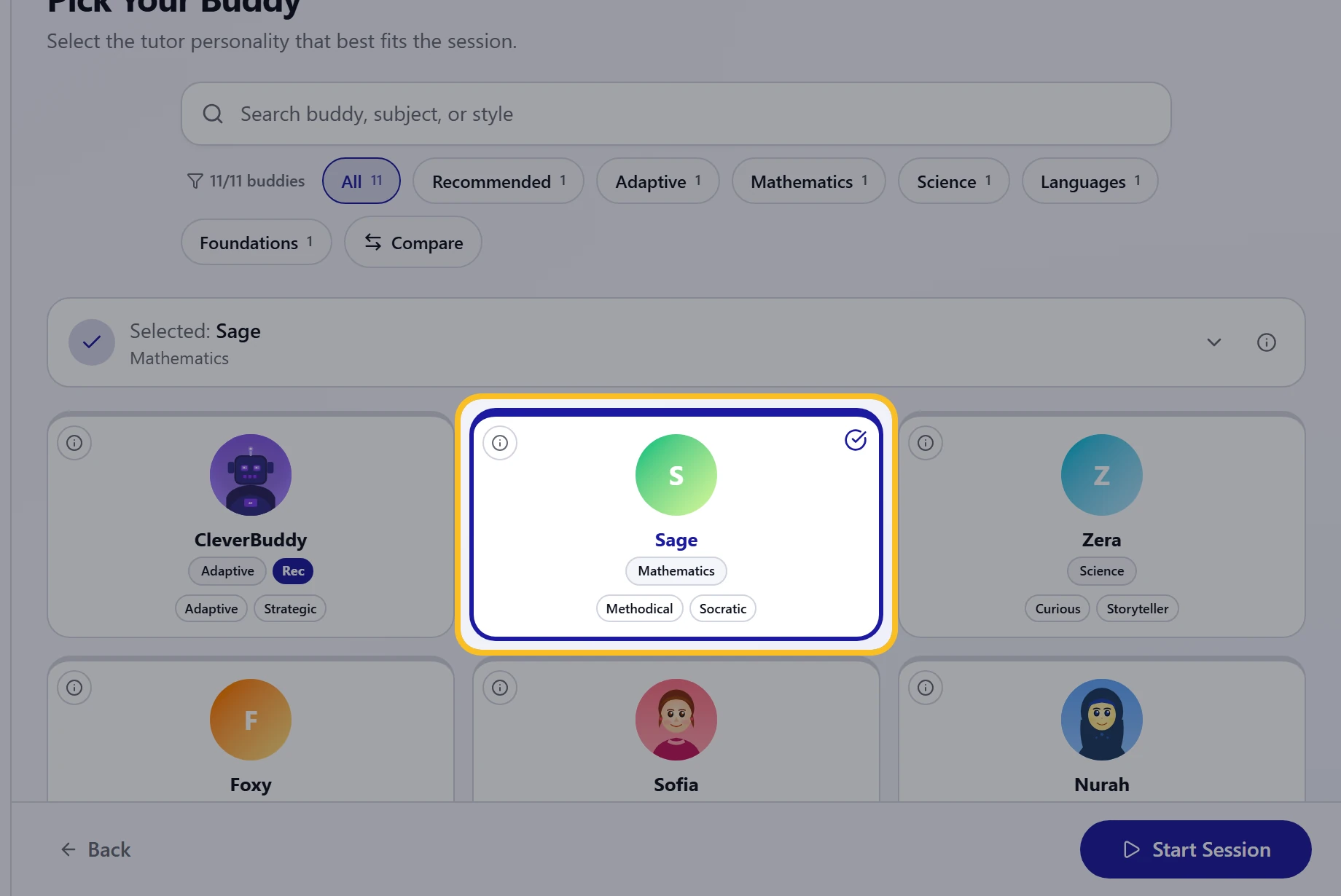Focus the search buddy input field
The width and height of the screenshot is (1341, 896).
676,114
